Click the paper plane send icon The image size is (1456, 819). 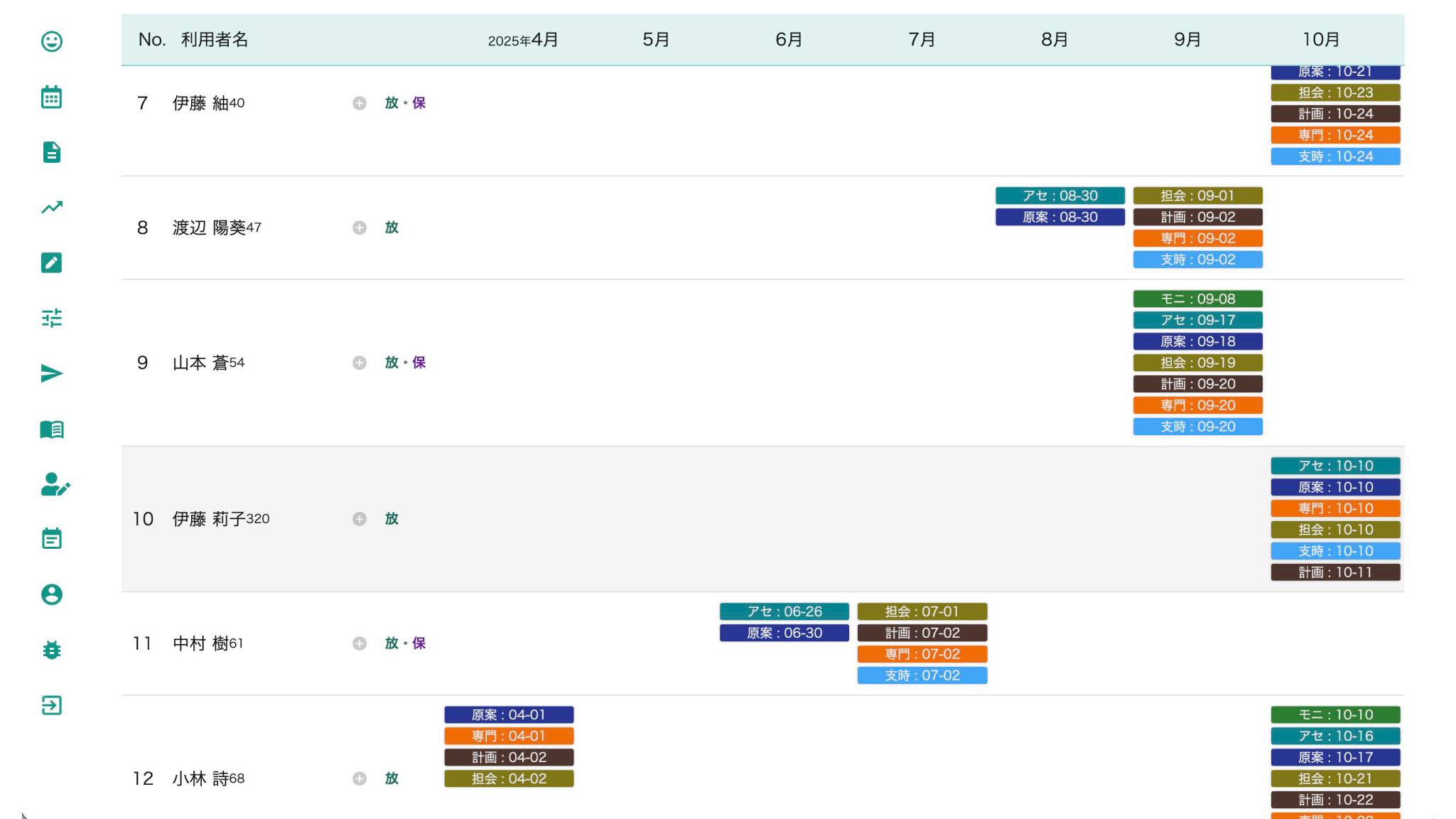(x=51, y=373)
